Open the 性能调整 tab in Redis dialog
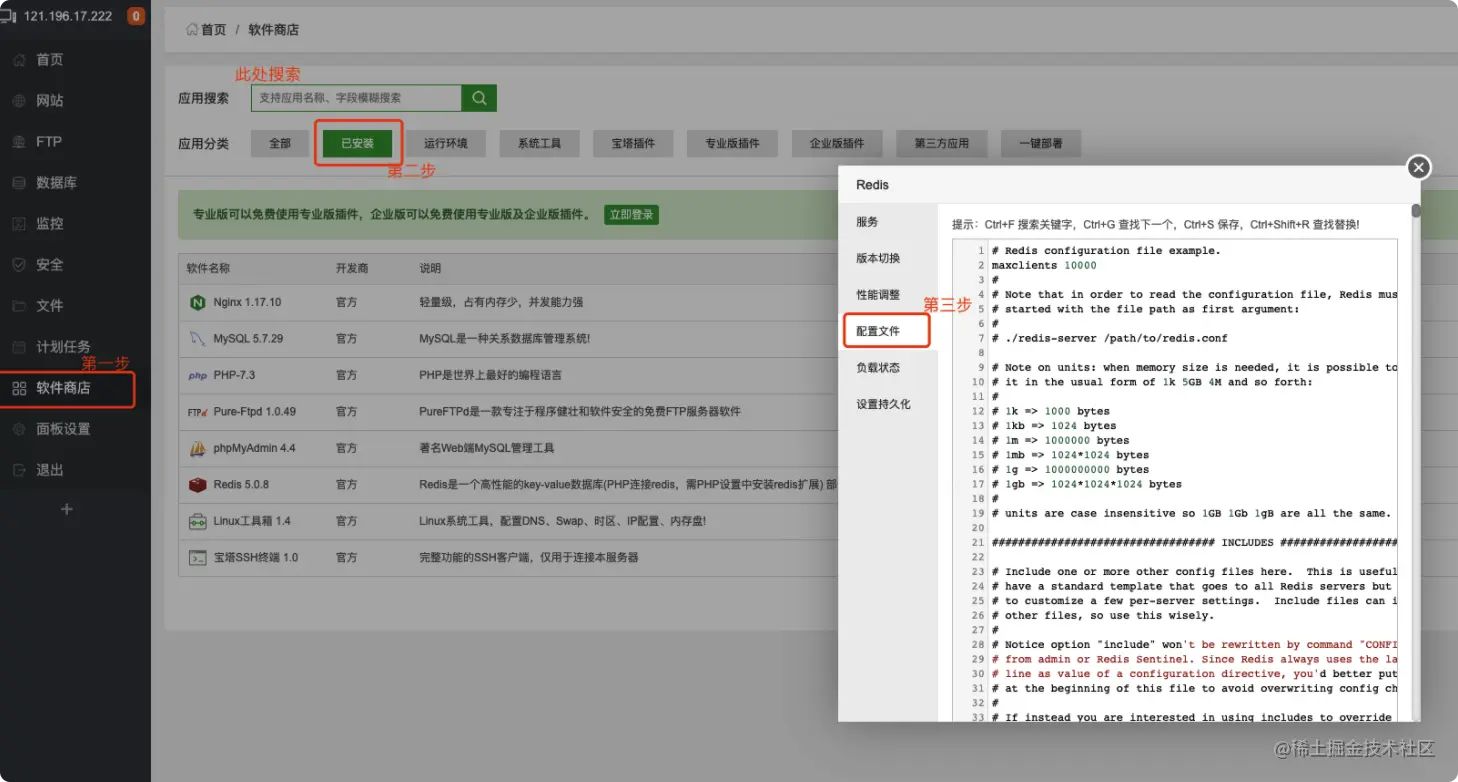This screenshot has width=1458, height=782. click(888, 295)
